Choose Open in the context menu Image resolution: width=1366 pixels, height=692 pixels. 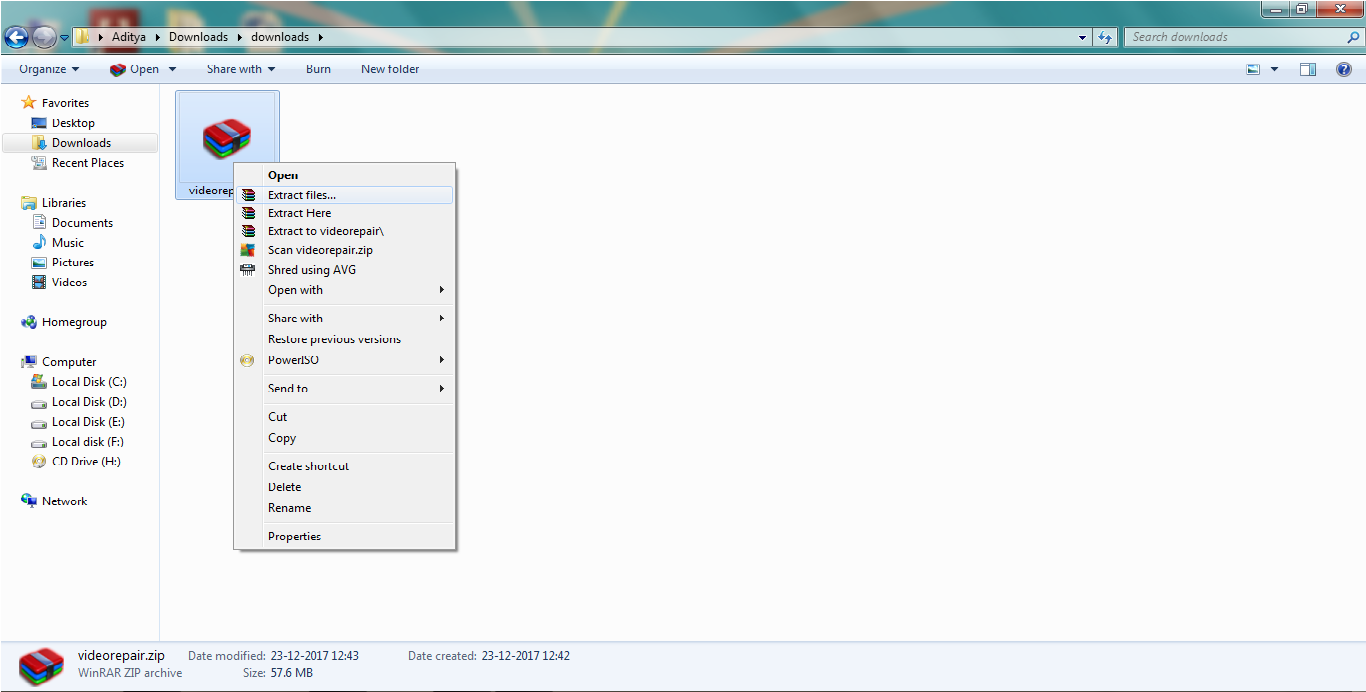[344, 175]
